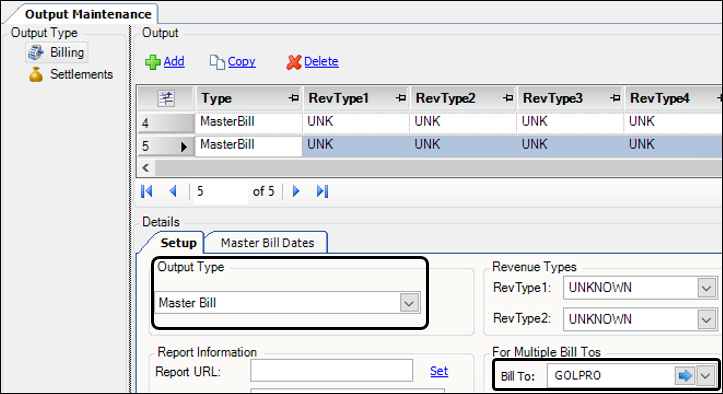This screenshot has width=723, height=394.
Task: Open grid column chooser icon
Action: coord(166,98)
